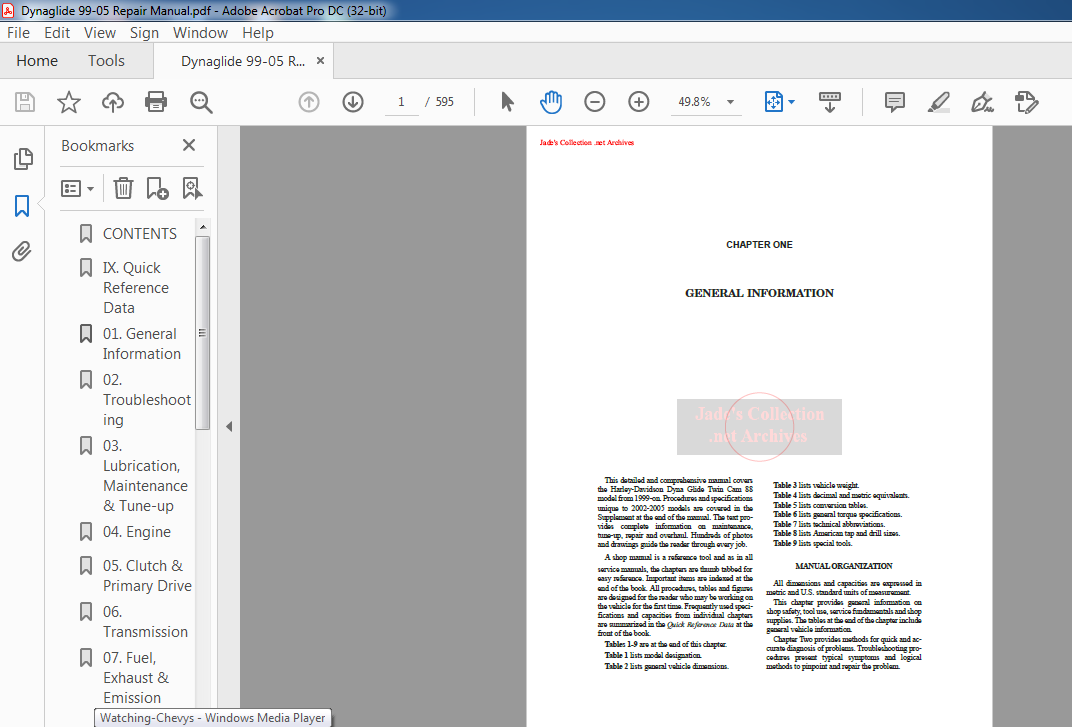This screenshot has height=727, width=1072.
Task: Go to previous page arrow
Action: 309,102
